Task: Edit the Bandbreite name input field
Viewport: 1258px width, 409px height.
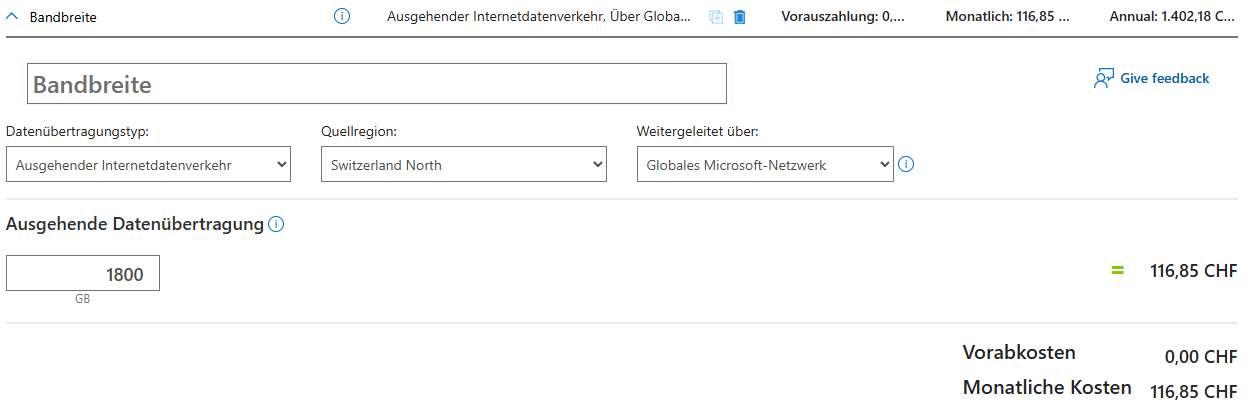Action: pos(377,84)
